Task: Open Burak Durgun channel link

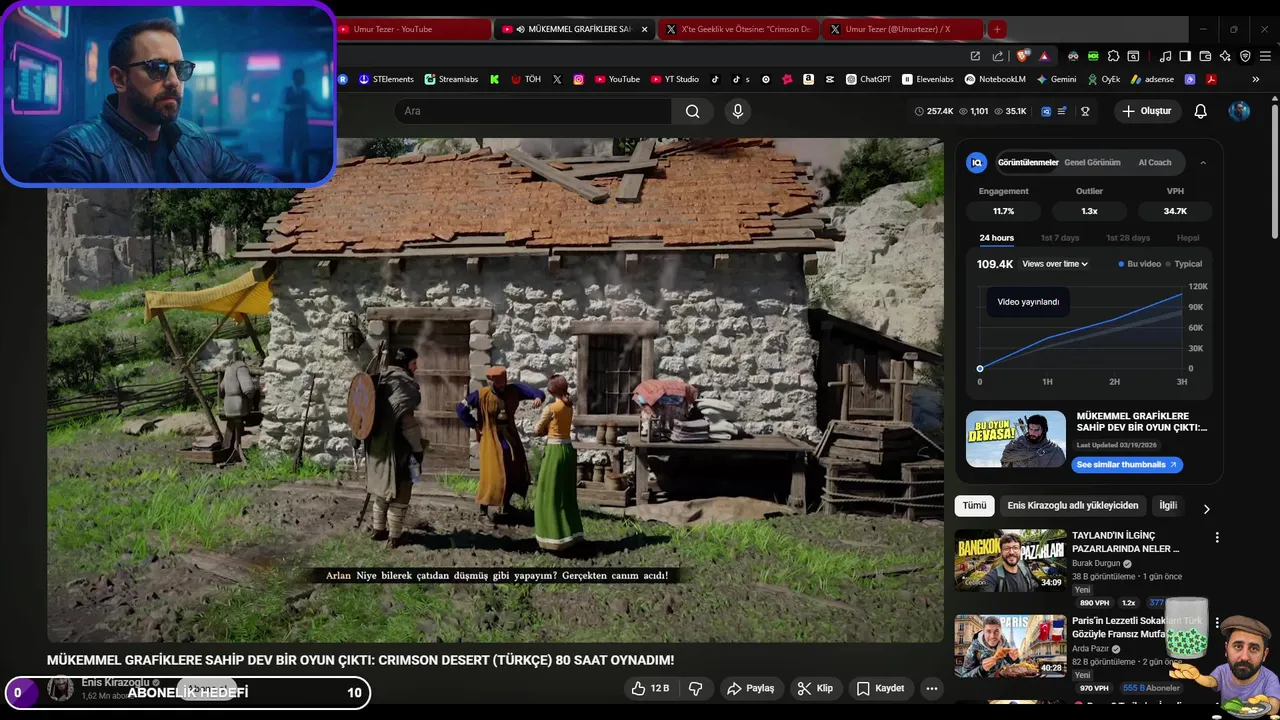Action: [x=1096, y=563]
